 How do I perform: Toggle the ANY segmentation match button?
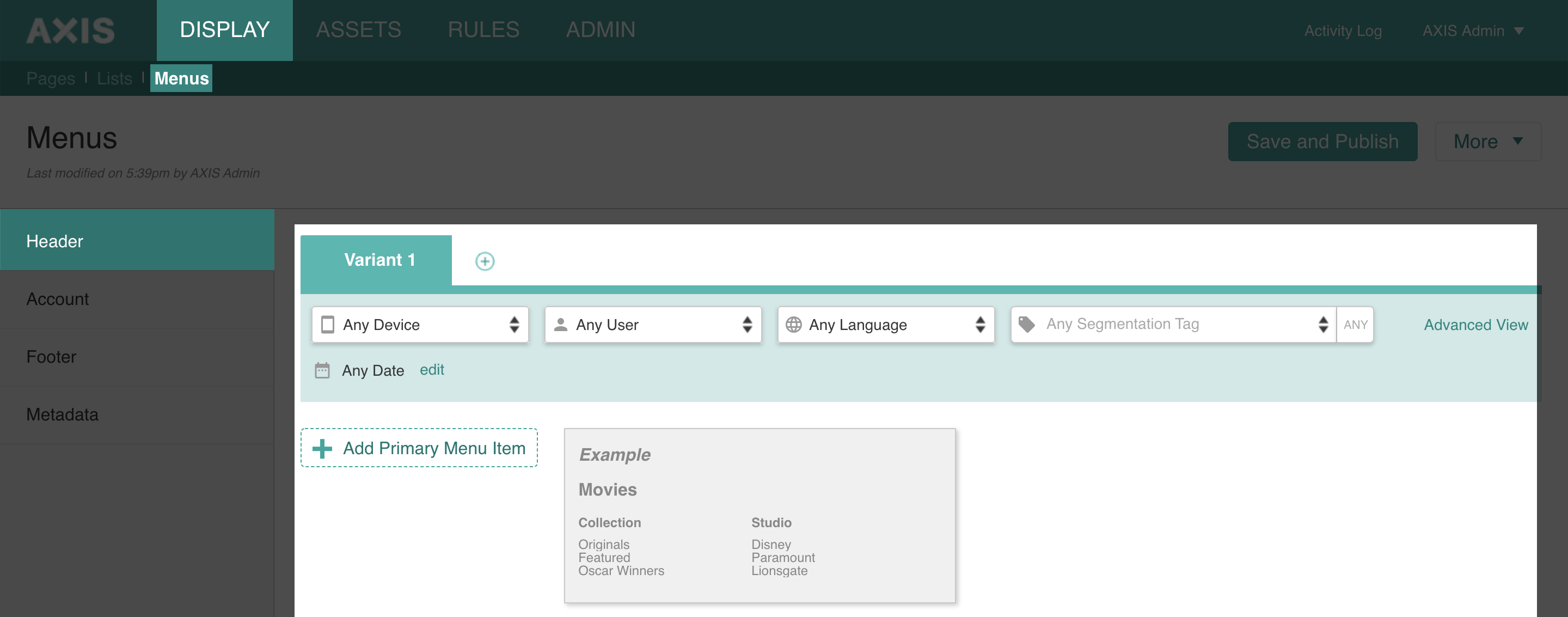pos(1355,325)
